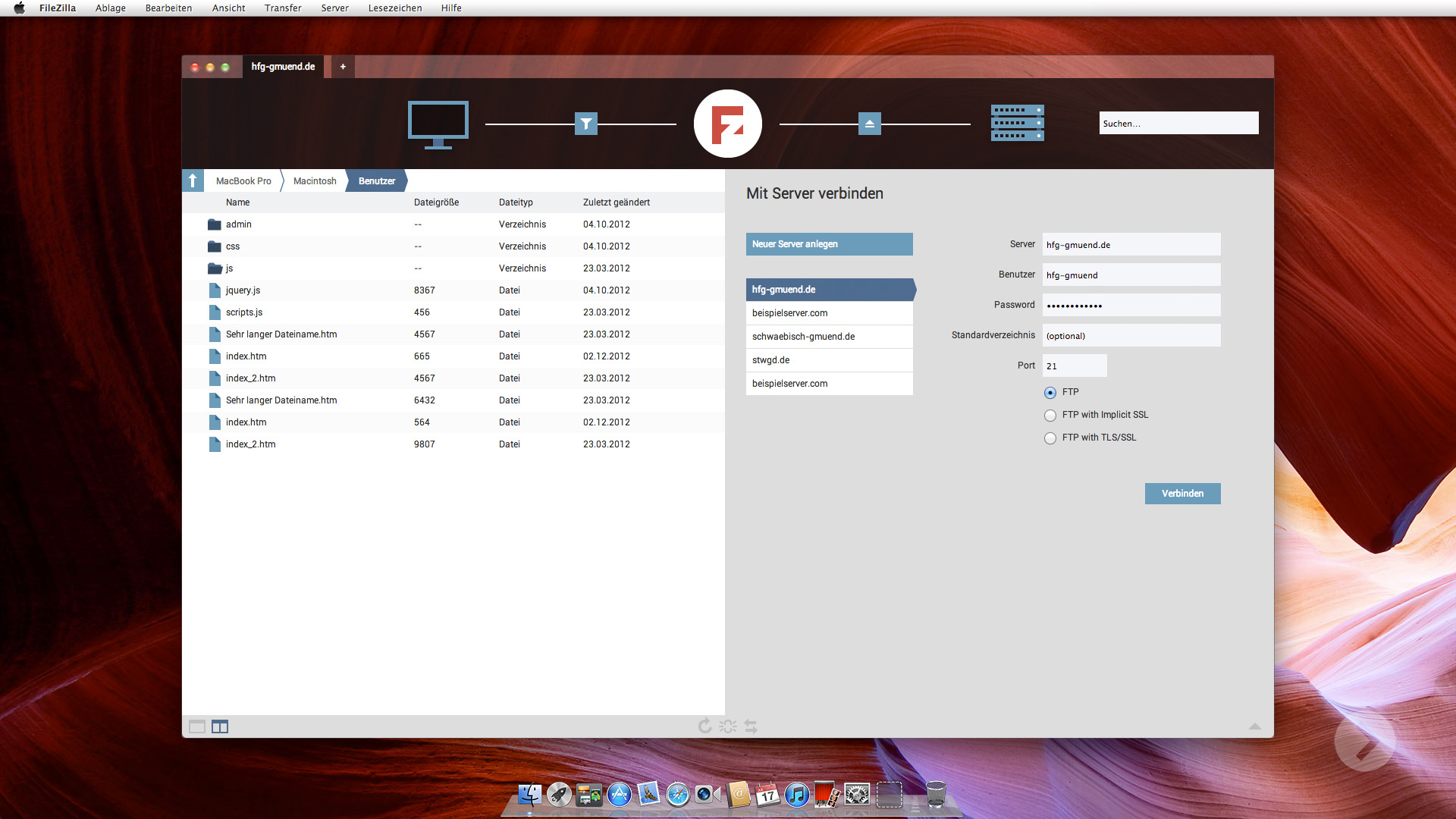Enable the FTP radio button
This screenshot has height=819, width=1456.
[x=1050, y=392]
